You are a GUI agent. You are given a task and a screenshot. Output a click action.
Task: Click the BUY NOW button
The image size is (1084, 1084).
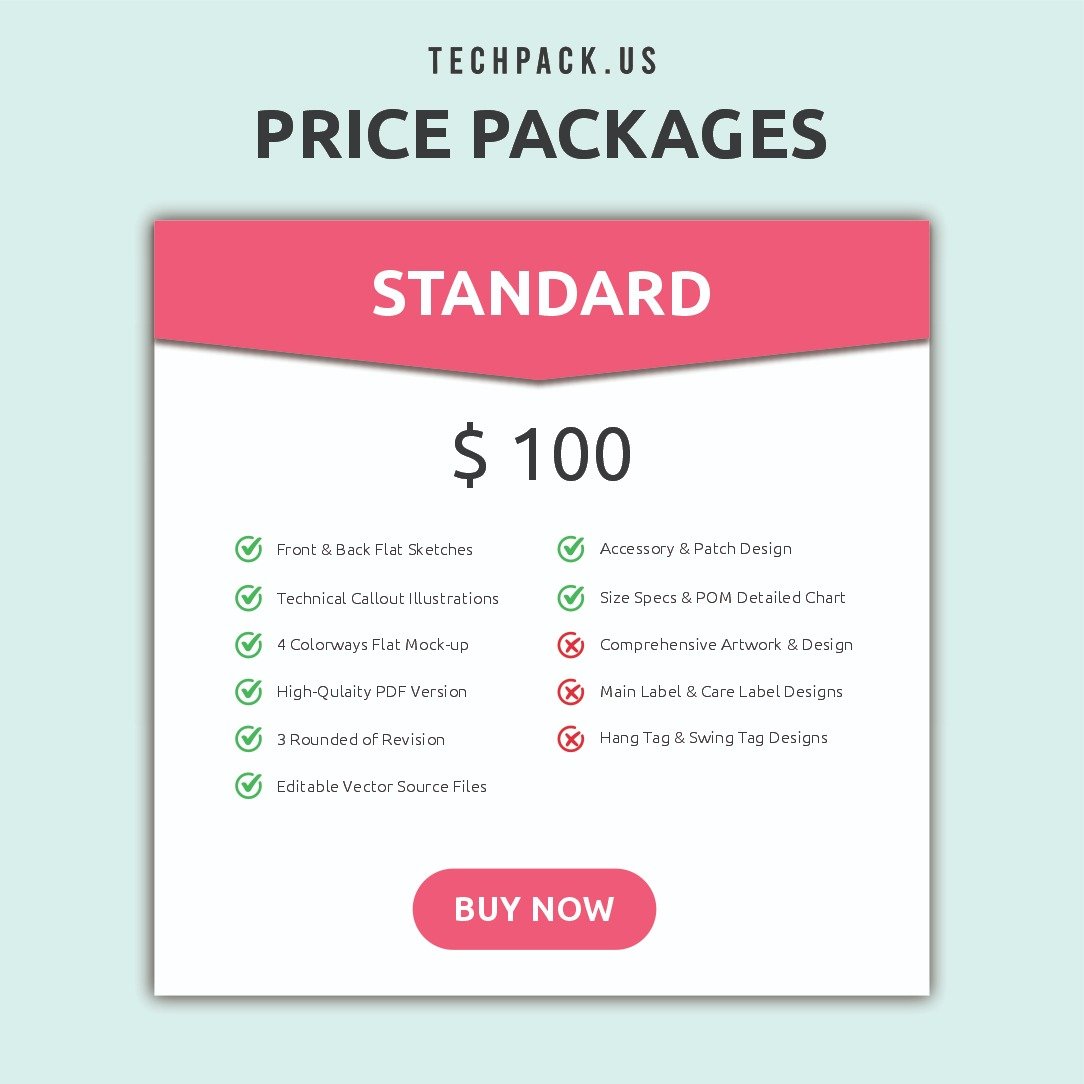point(534,908)
